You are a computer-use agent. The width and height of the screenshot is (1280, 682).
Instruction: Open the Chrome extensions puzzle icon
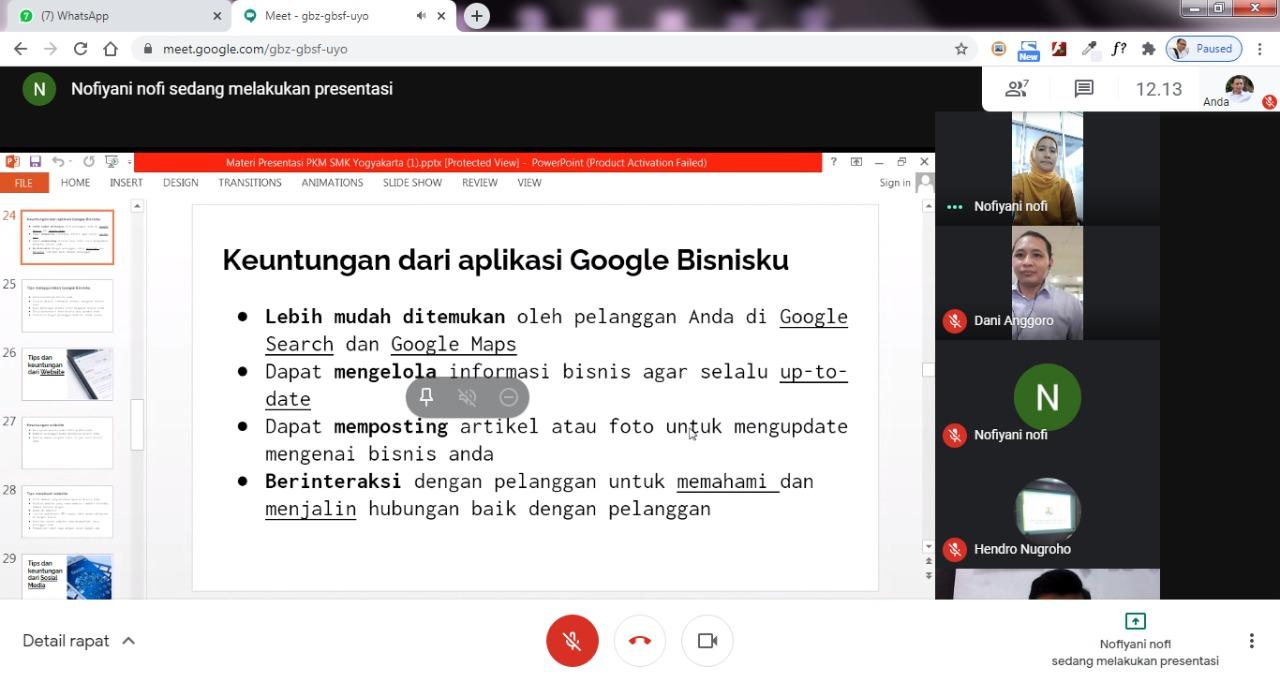coord(1148,49)
